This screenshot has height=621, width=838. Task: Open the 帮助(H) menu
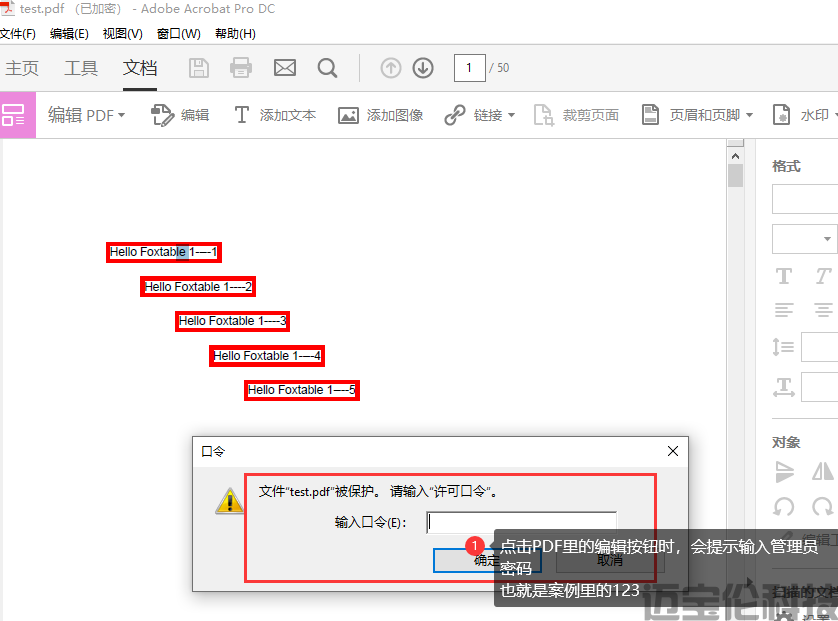[x=235, y=34]
